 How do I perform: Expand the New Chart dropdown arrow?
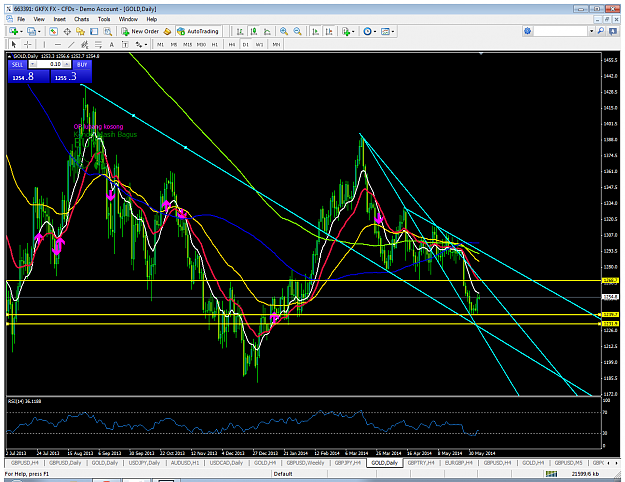[x=21, y=31]
